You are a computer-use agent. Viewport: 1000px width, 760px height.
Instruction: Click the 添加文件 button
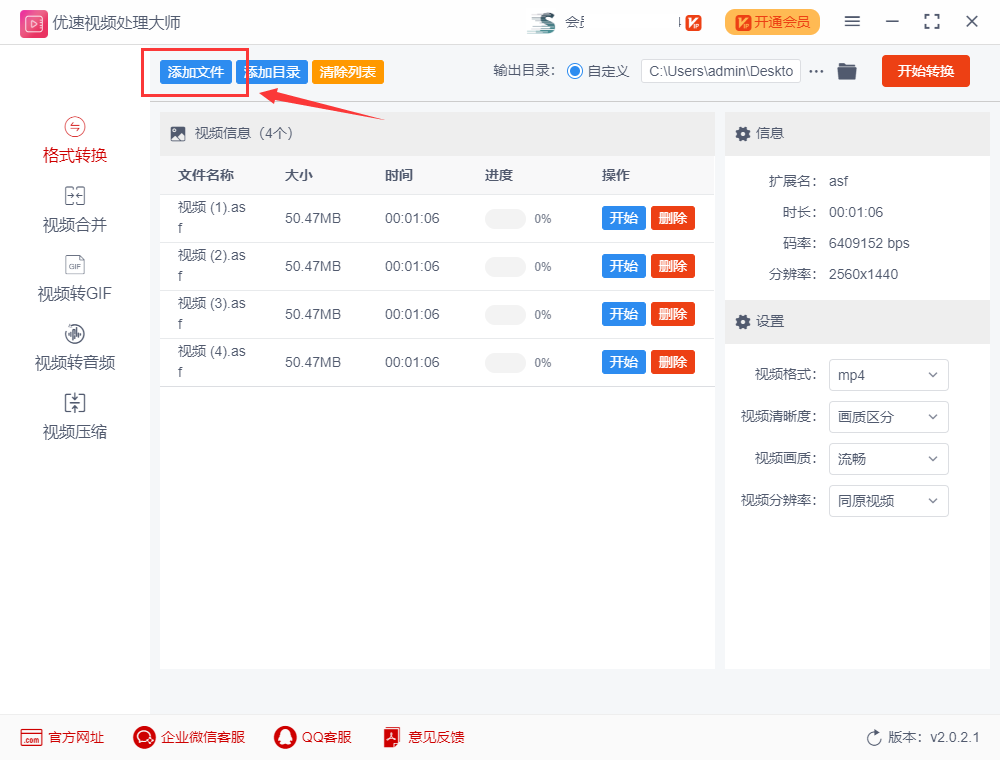[x=196, y=72]
